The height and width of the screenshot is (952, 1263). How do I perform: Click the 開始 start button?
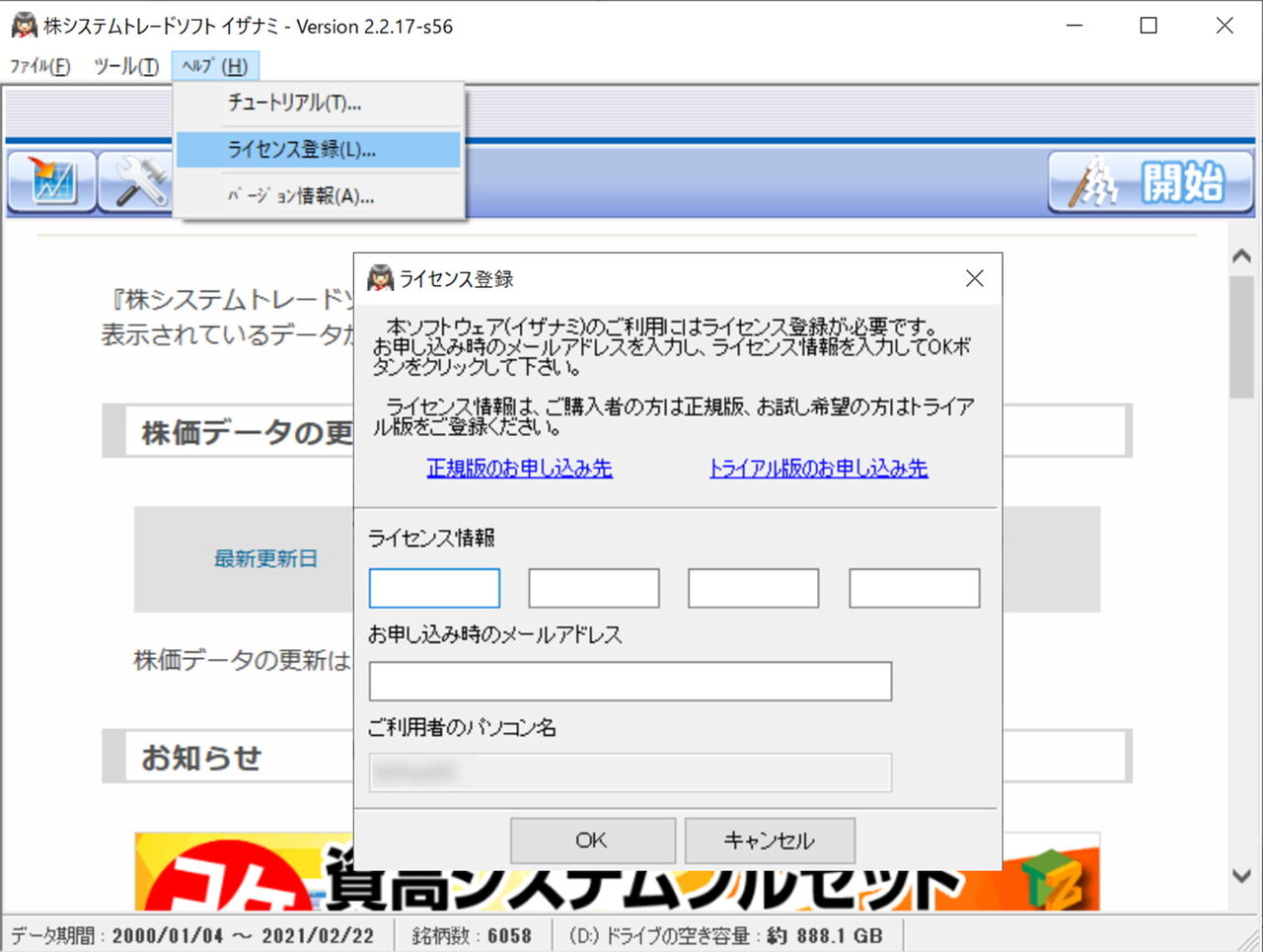pyautogui.click(x=1151, y=182)
